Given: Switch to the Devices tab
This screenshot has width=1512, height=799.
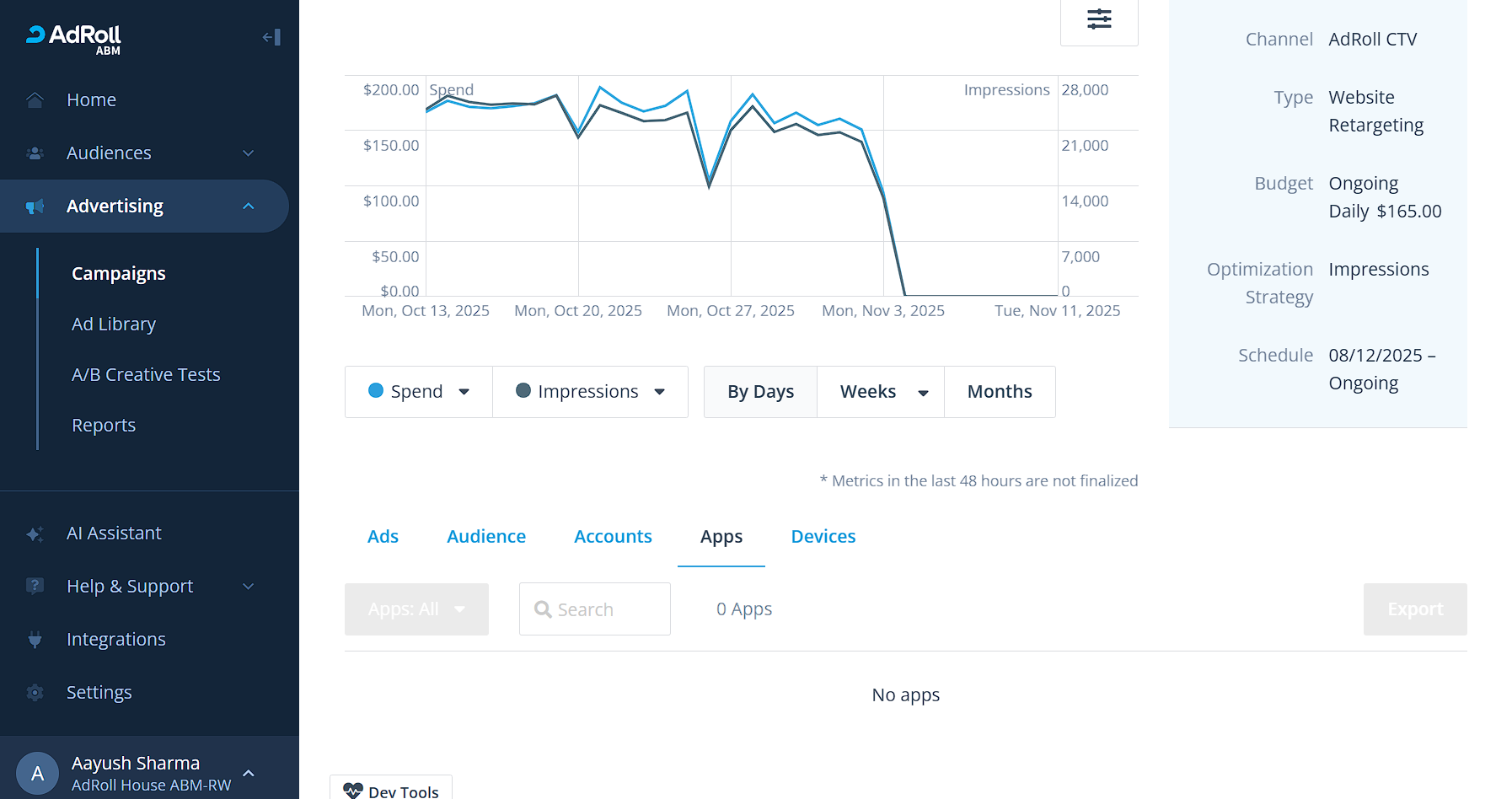Looking at the screenshot, I should 823,537.
